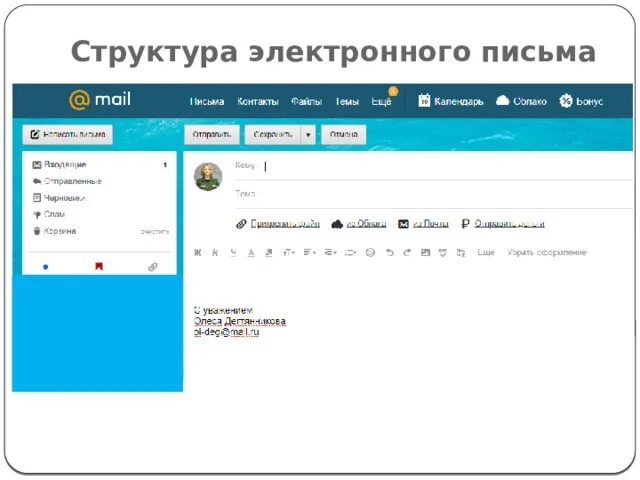Undo the last edit
Screen dimensions: 640x480
pyautogui.click(x=390, y=253)
